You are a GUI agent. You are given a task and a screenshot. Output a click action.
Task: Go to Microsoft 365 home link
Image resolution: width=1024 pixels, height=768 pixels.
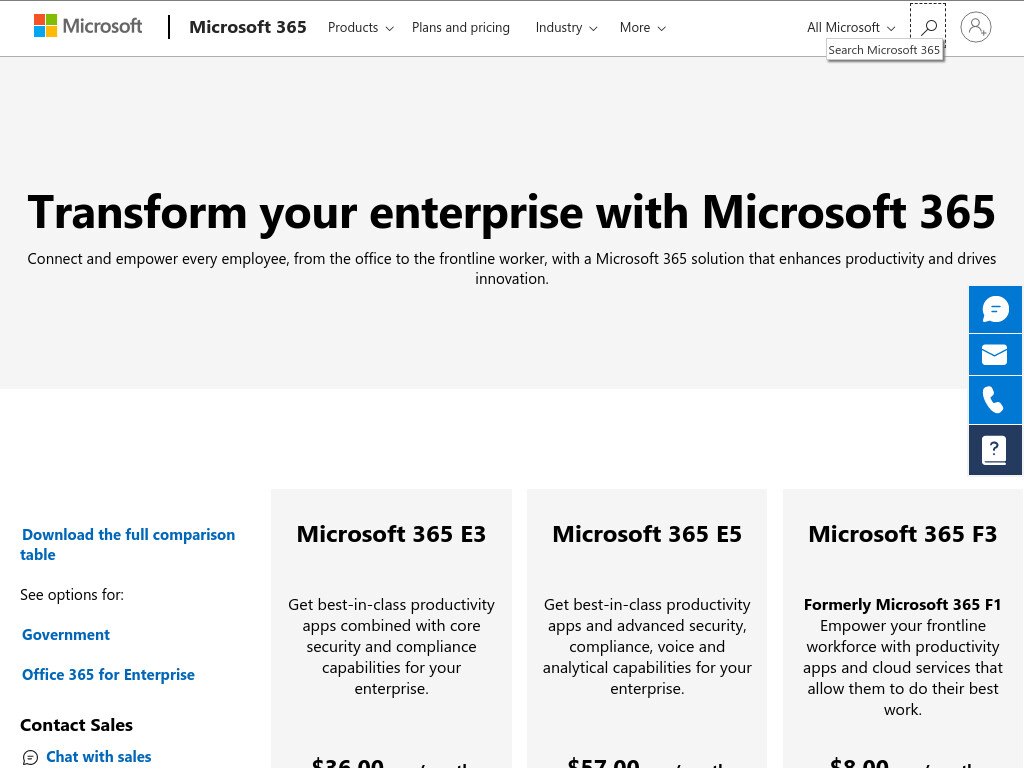248,27
